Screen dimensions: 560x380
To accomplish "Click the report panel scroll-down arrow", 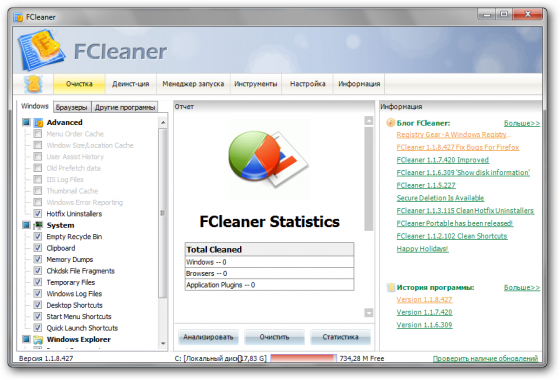I will [x=369, y=313].
